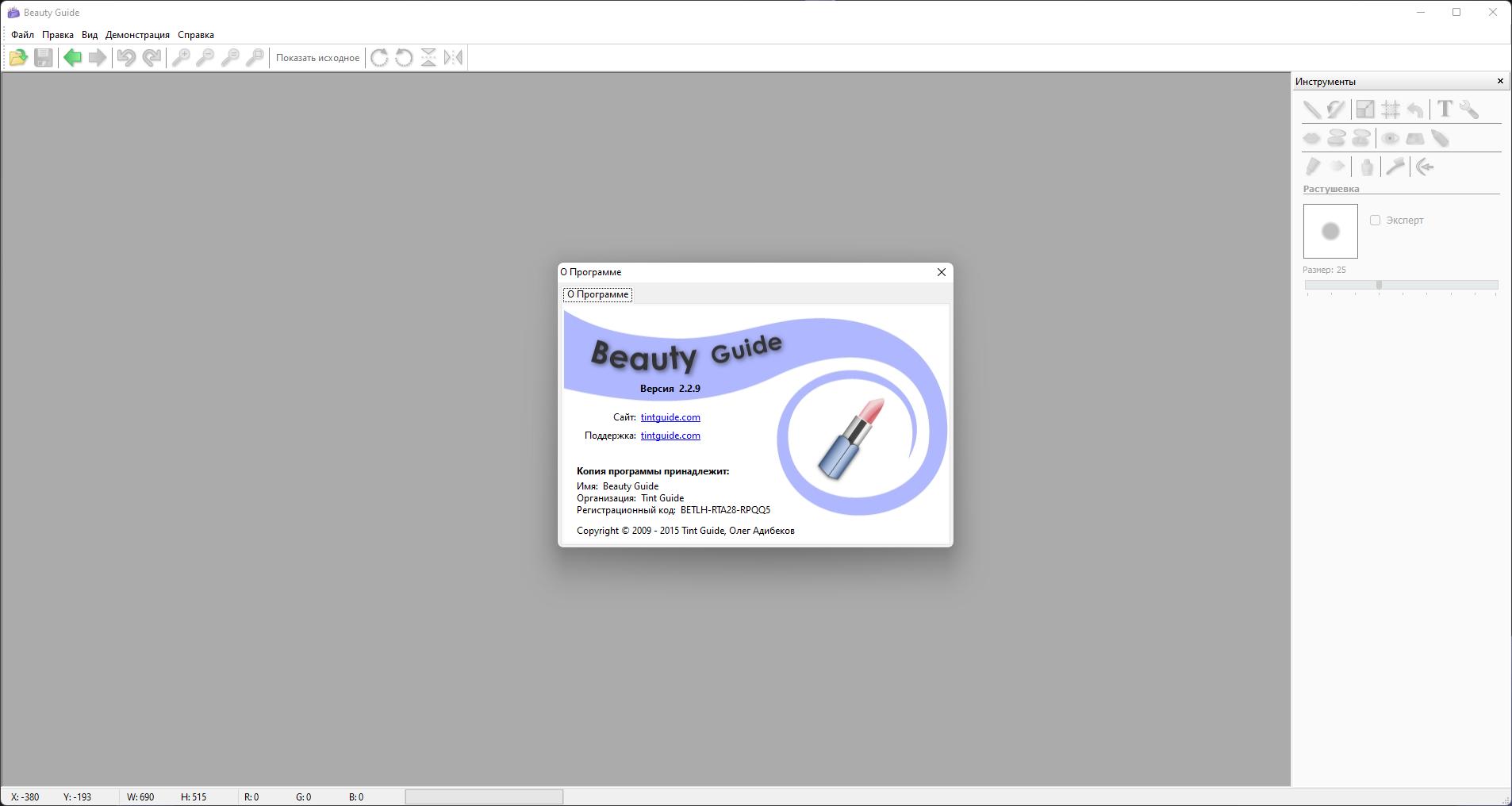Click the undo icon in toolbar
This screenshot has height=806, width=1512.
tap(126, 57)
